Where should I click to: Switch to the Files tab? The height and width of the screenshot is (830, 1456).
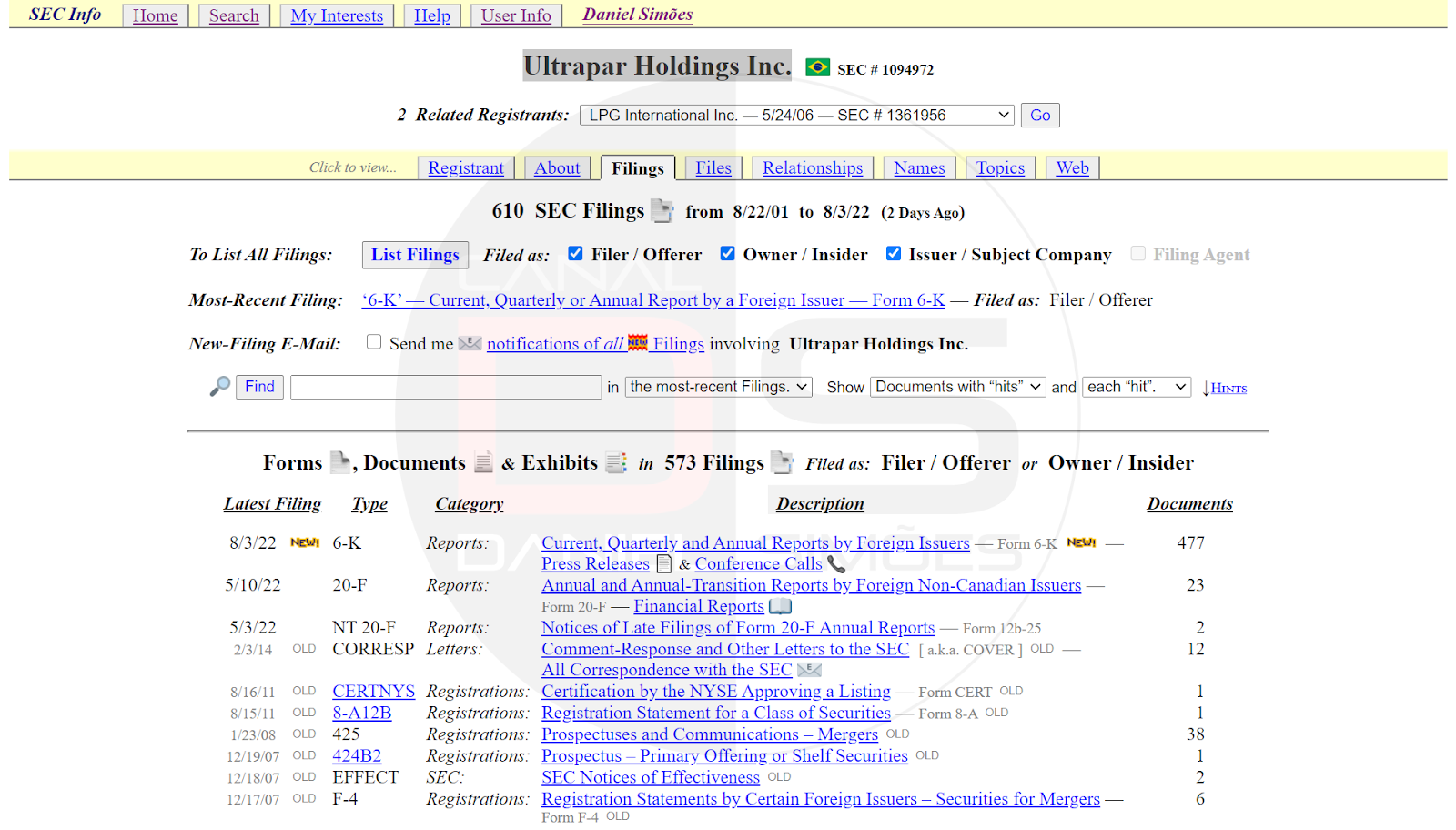[713, 168]
